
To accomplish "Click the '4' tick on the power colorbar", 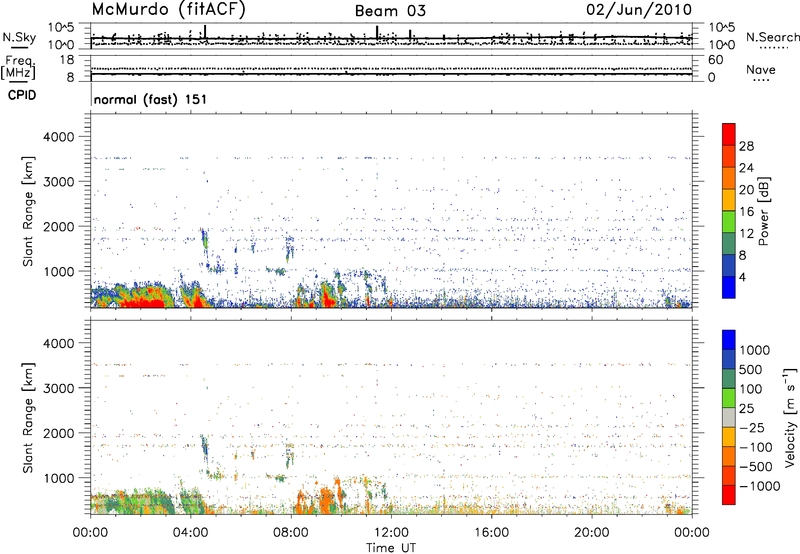I will coord(742,277).
